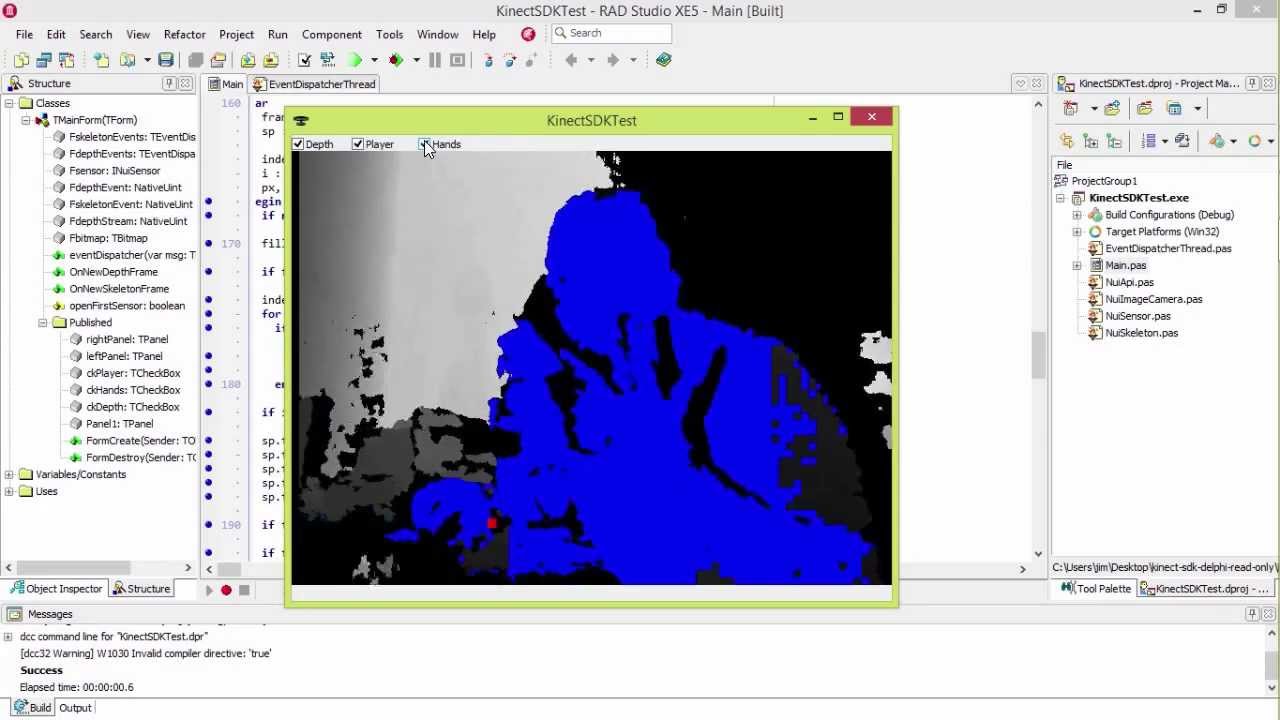Click the help book icon in toolbar
The width and height of the screenshot is (1280, 720).
663,60
